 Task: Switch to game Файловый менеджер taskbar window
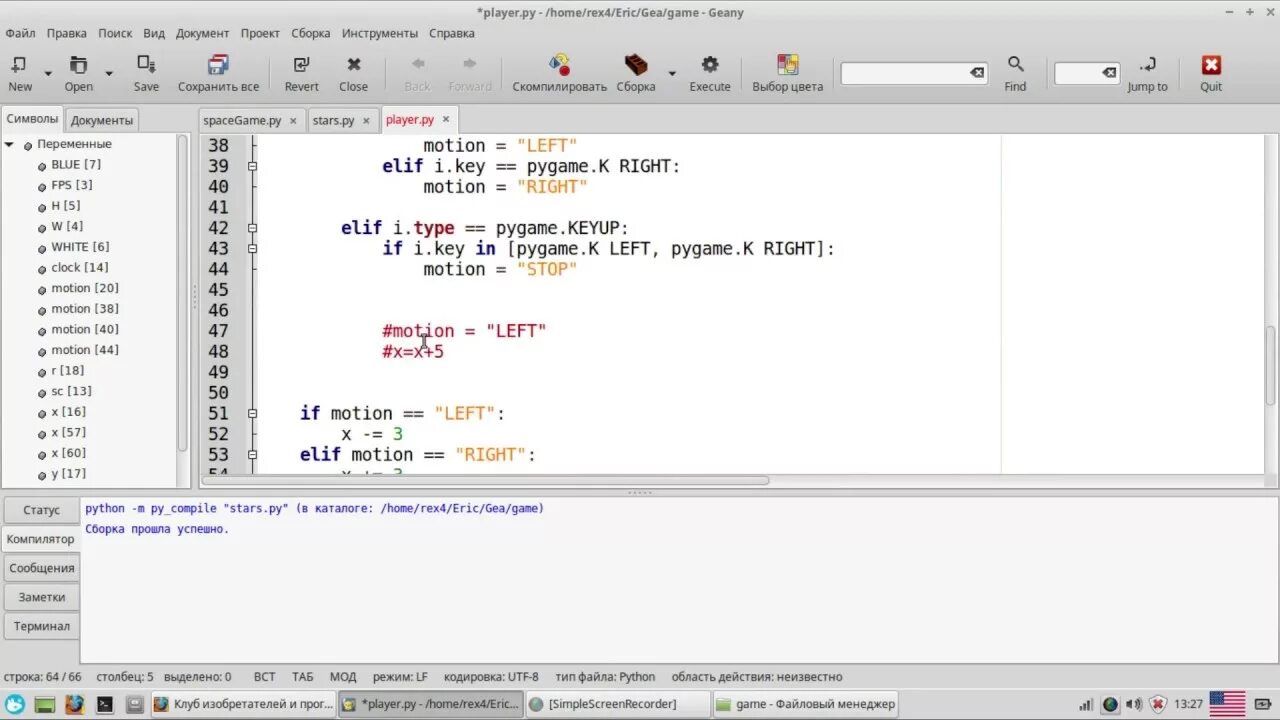pyautogui.click(x=805, y=704)
